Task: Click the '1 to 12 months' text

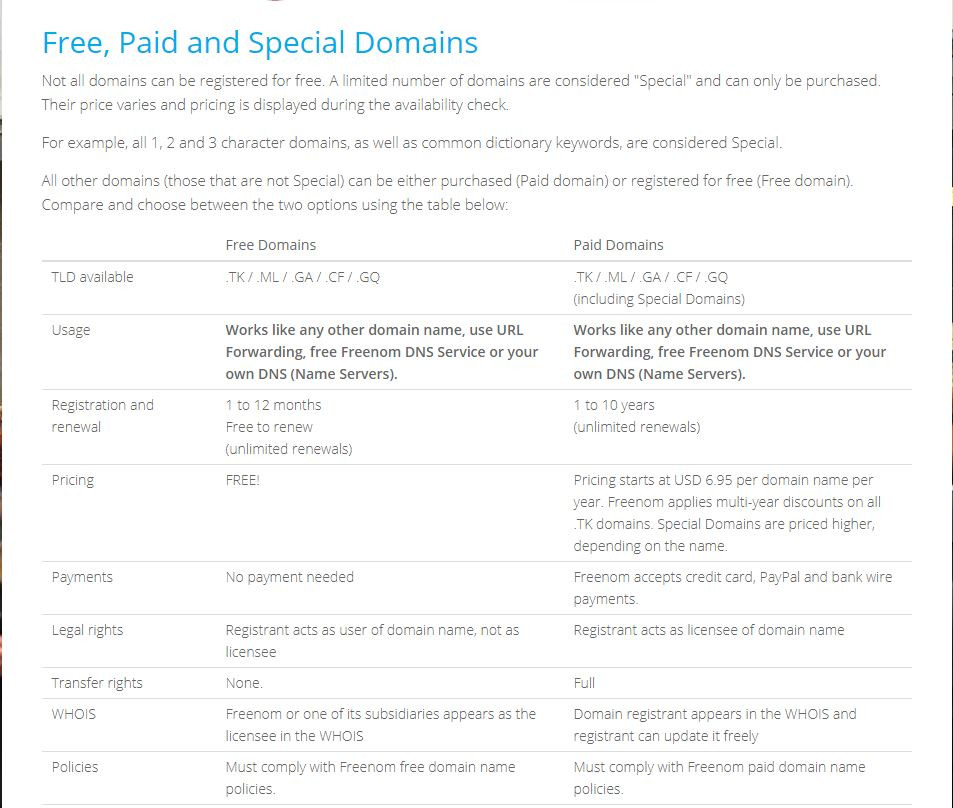Action: pos(274,405)
